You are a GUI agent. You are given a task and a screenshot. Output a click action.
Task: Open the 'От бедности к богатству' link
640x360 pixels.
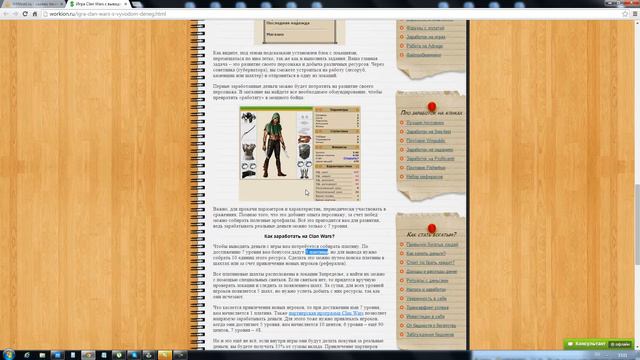[431, 326]
